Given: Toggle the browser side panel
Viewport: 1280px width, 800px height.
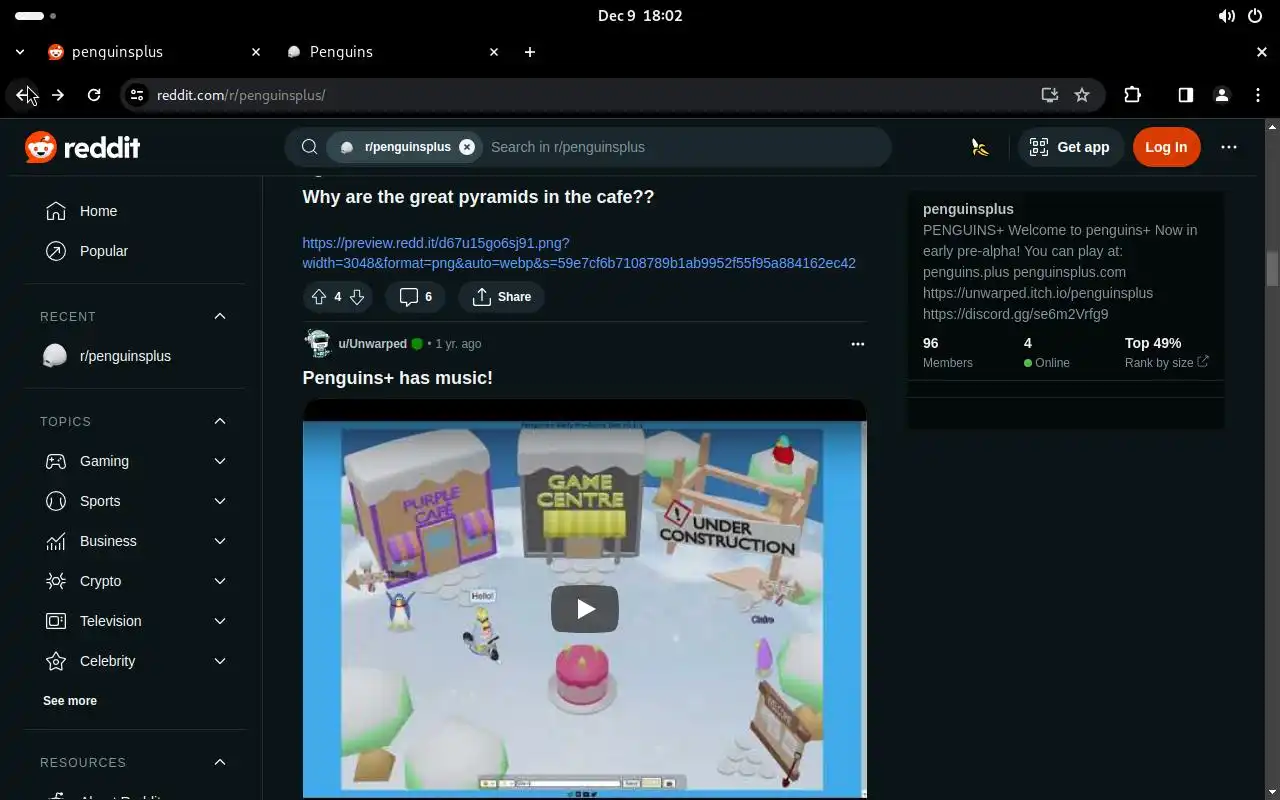Looking at the screenshot, I should (x=1185, y=95).
